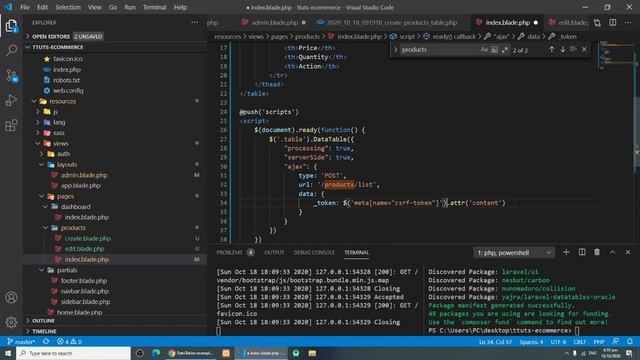The width and height of the screenshot is (640, 360).
Task: Split the editor to the right
Action: point(613,22)
